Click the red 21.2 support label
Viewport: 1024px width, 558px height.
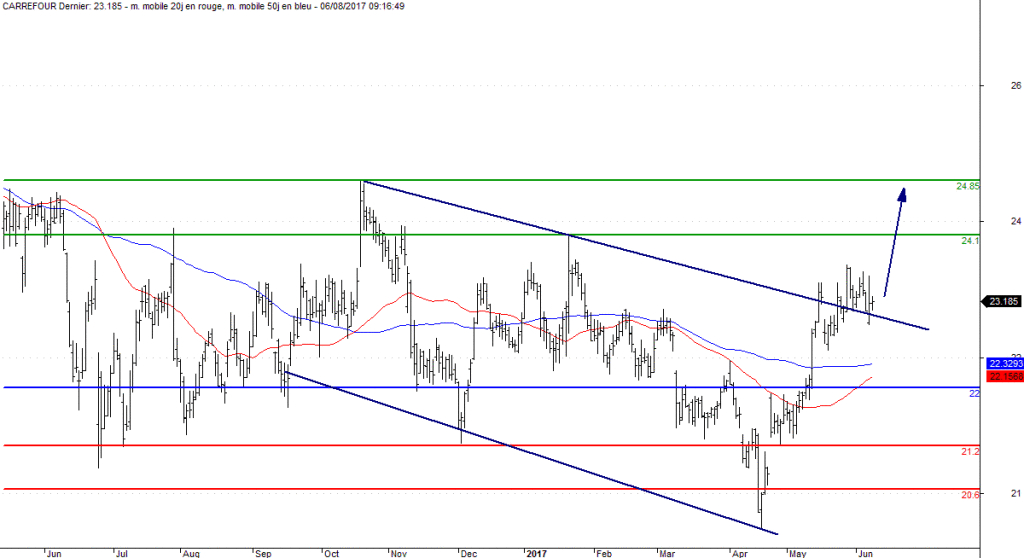(970, 451)
